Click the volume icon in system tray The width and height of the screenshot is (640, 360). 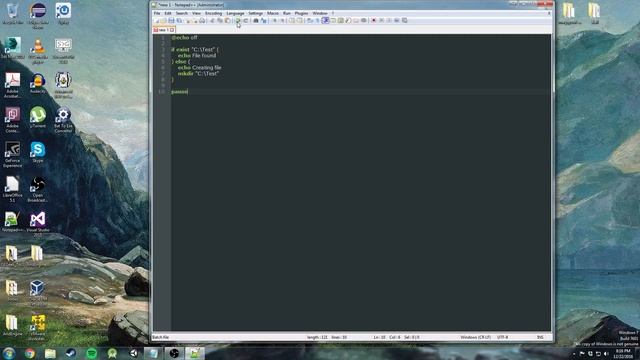[x=606, y=354]
